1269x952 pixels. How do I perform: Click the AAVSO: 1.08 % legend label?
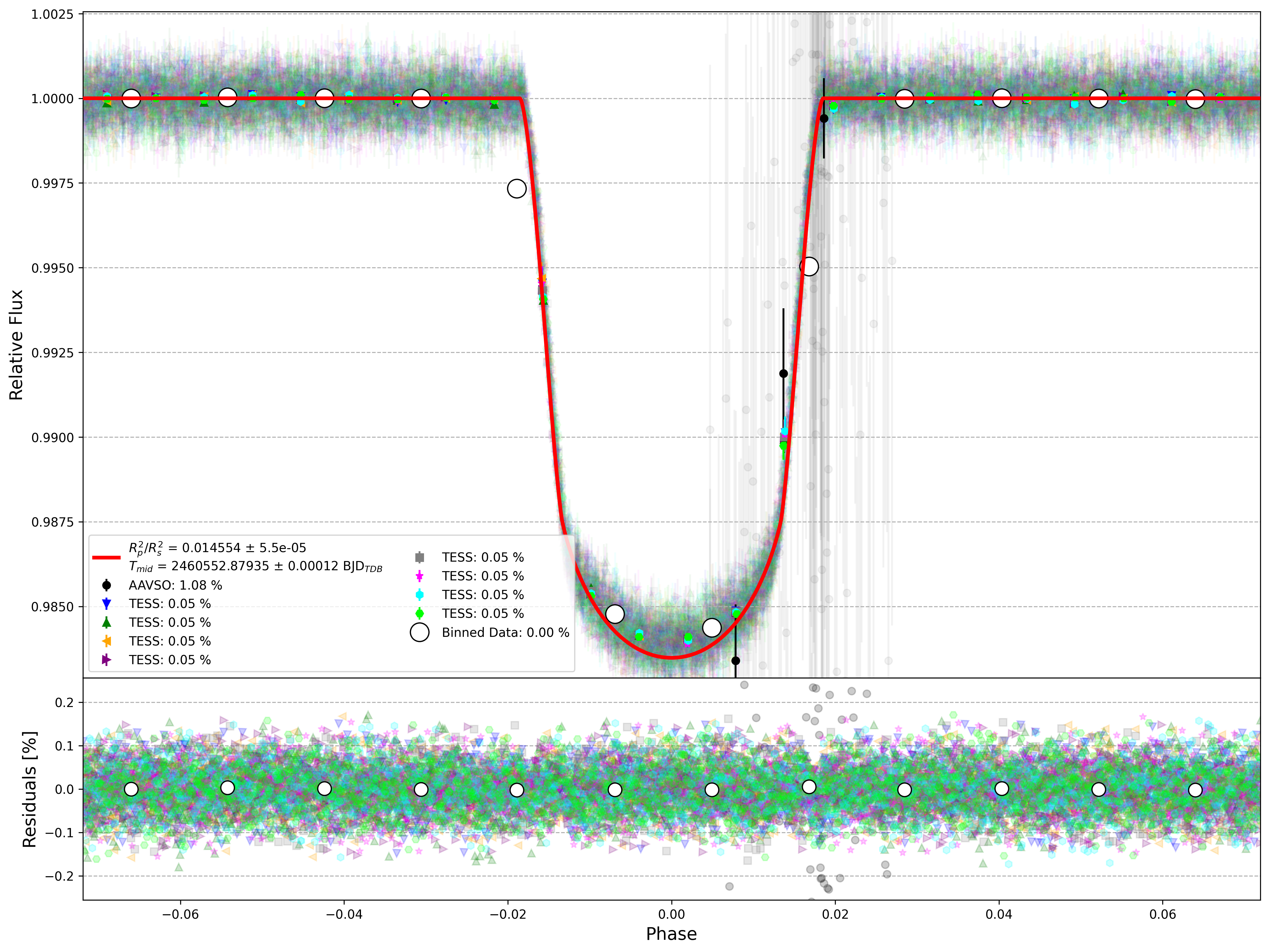pos(175,585)
